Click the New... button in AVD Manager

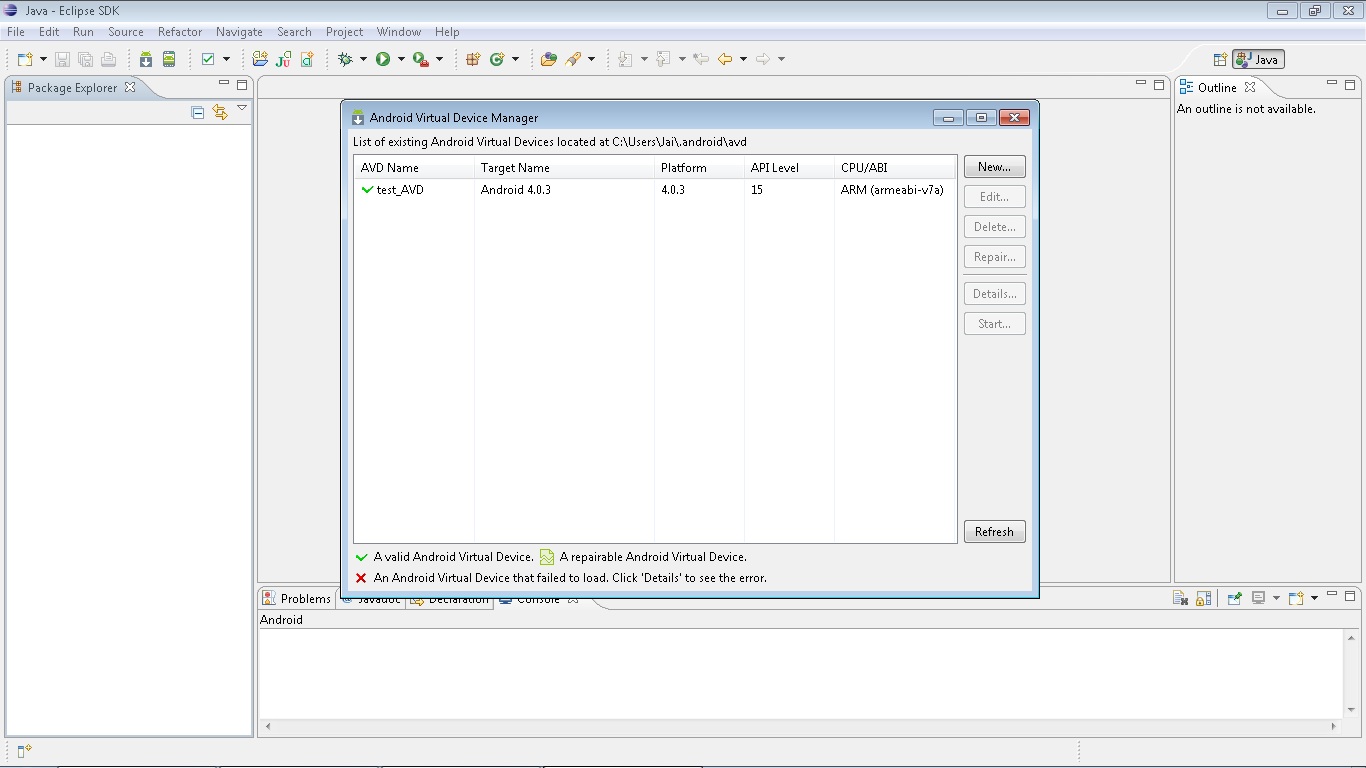(x=995, y=167)
